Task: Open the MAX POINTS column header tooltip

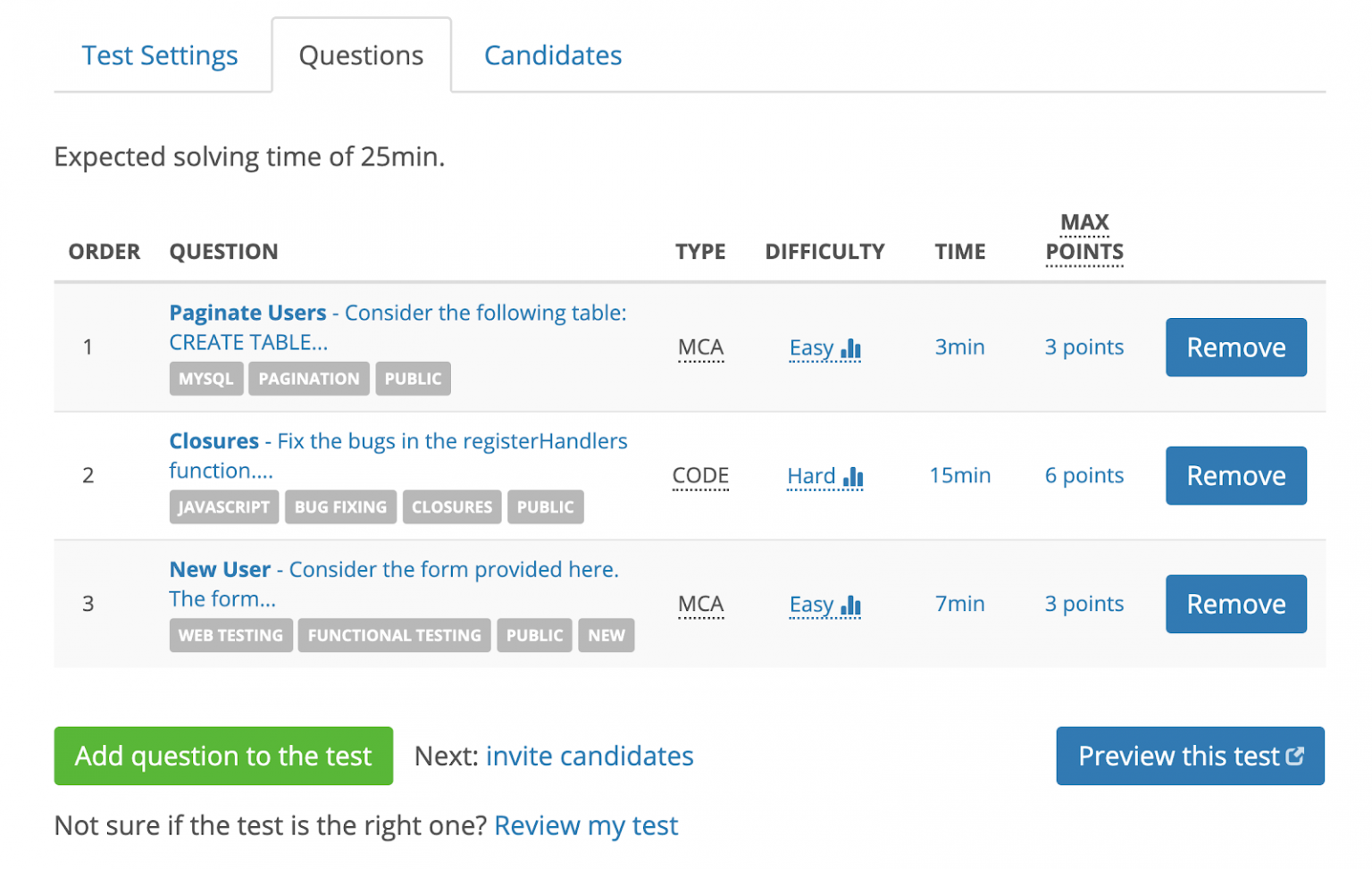Action: click(1083, 237)
